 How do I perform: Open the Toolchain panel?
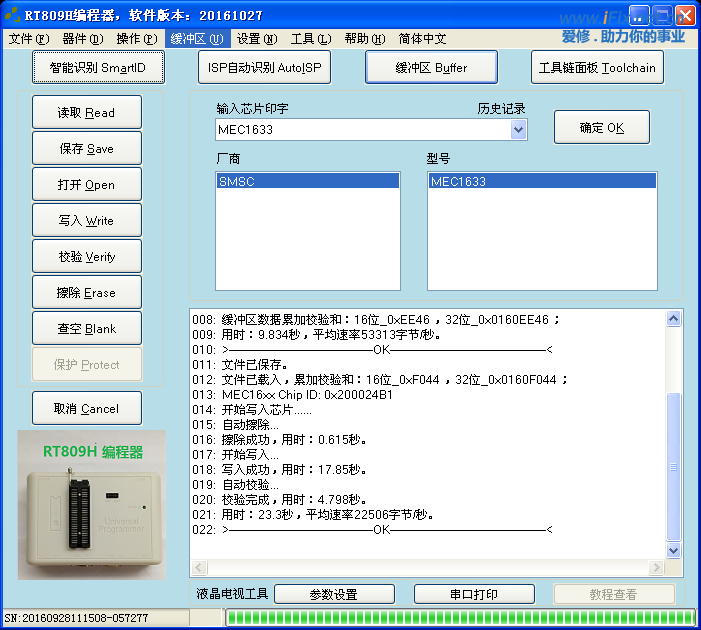pyautogui.click(x=597, y=68)
